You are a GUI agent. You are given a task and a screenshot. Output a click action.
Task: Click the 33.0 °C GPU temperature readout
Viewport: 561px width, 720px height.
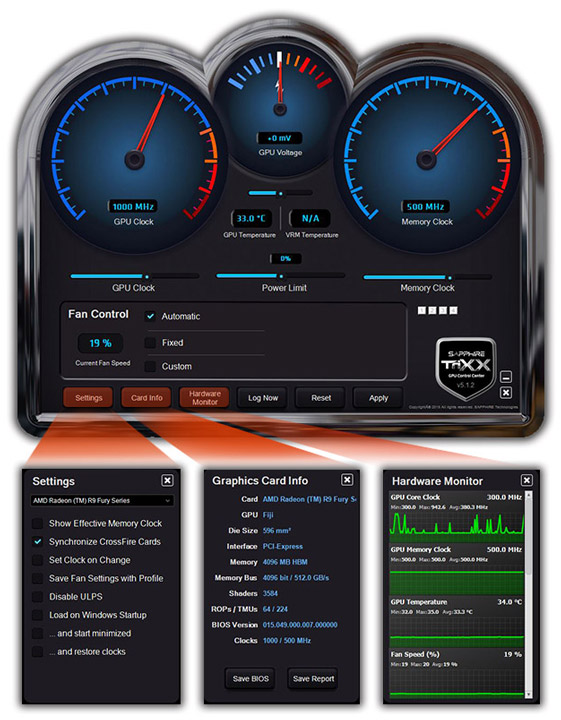(x=251, y=219)
